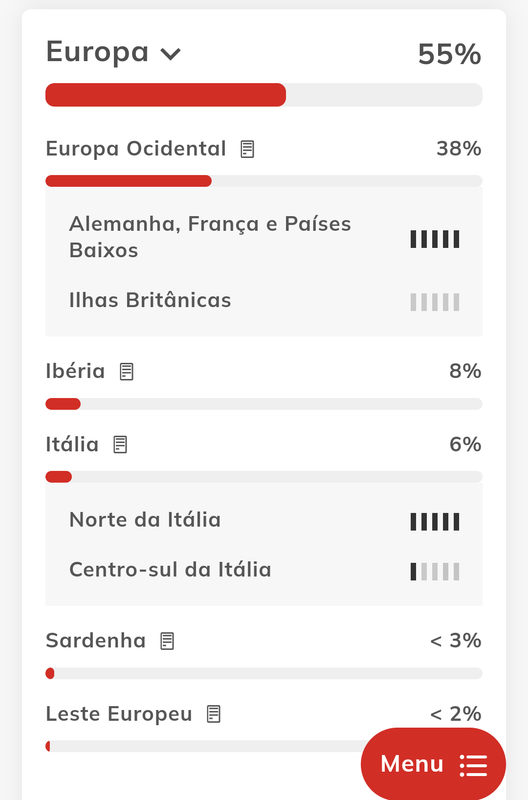Click confidence bars for Norte da Itália
528x800 pixels.
point(435,522)
